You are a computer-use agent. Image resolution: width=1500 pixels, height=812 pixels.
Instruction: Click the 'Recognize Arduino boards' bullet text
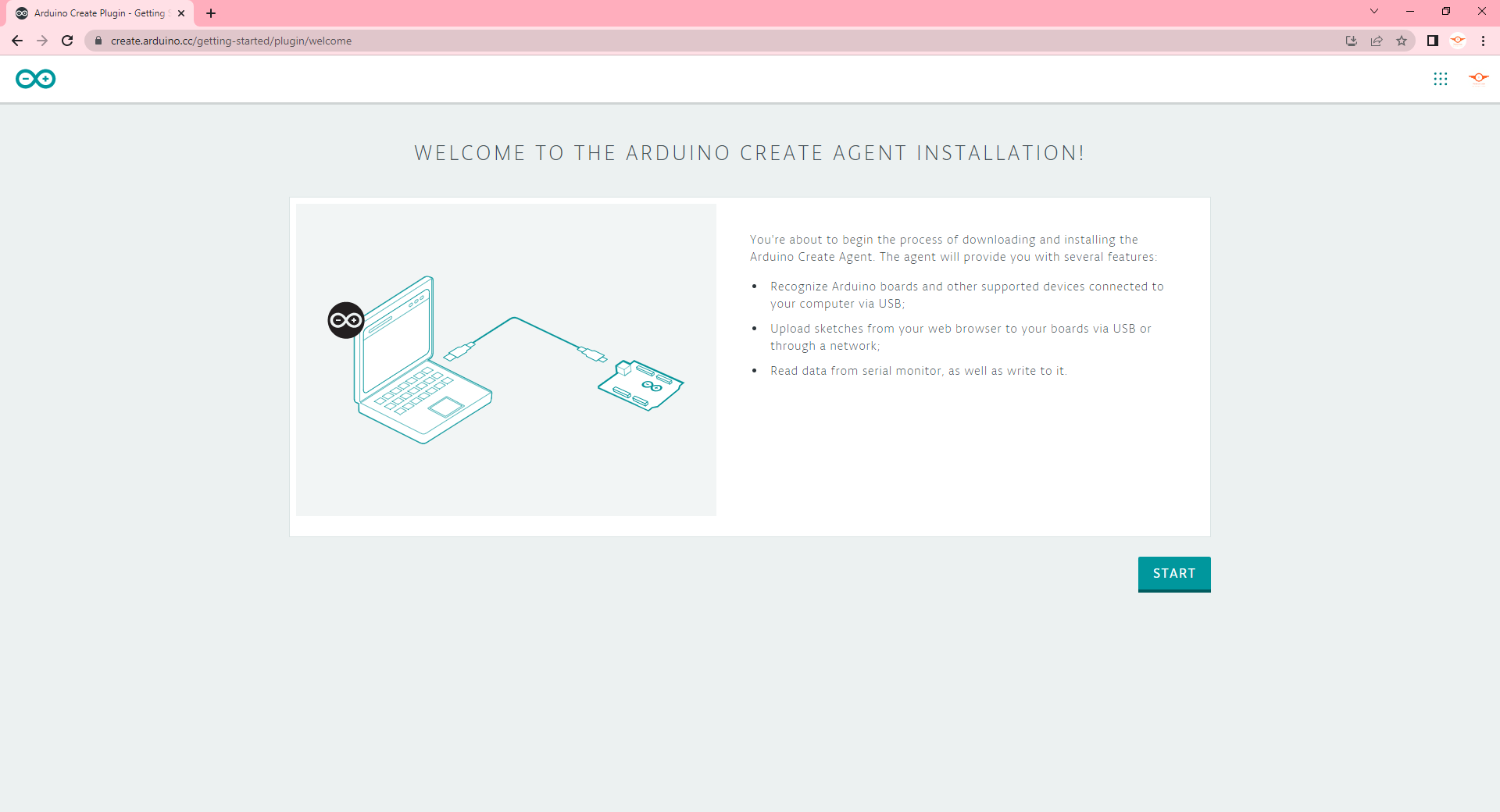coord(967,295)
